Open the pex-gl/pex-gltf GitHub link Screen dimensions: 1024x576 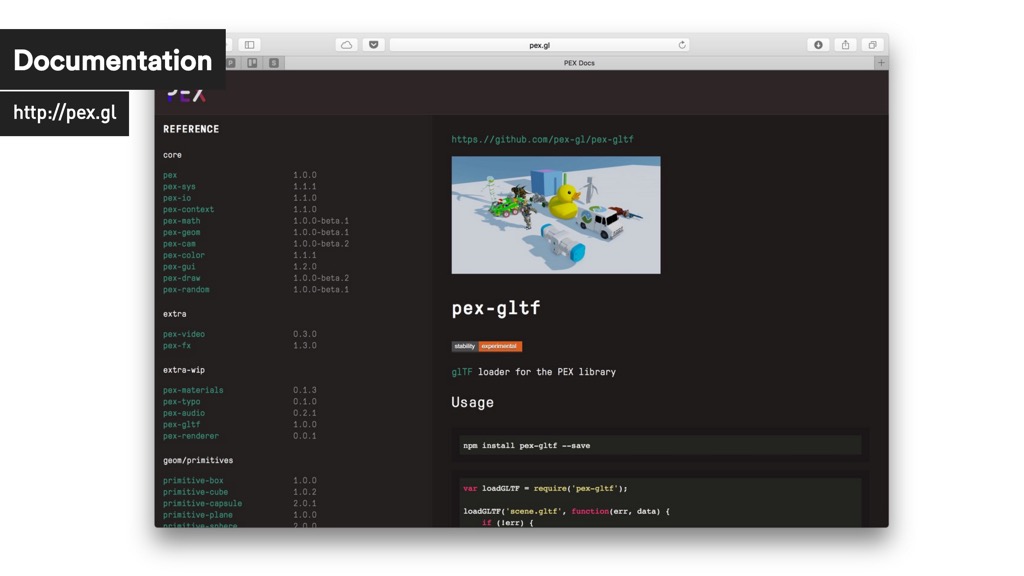click(x=542, y=139)
